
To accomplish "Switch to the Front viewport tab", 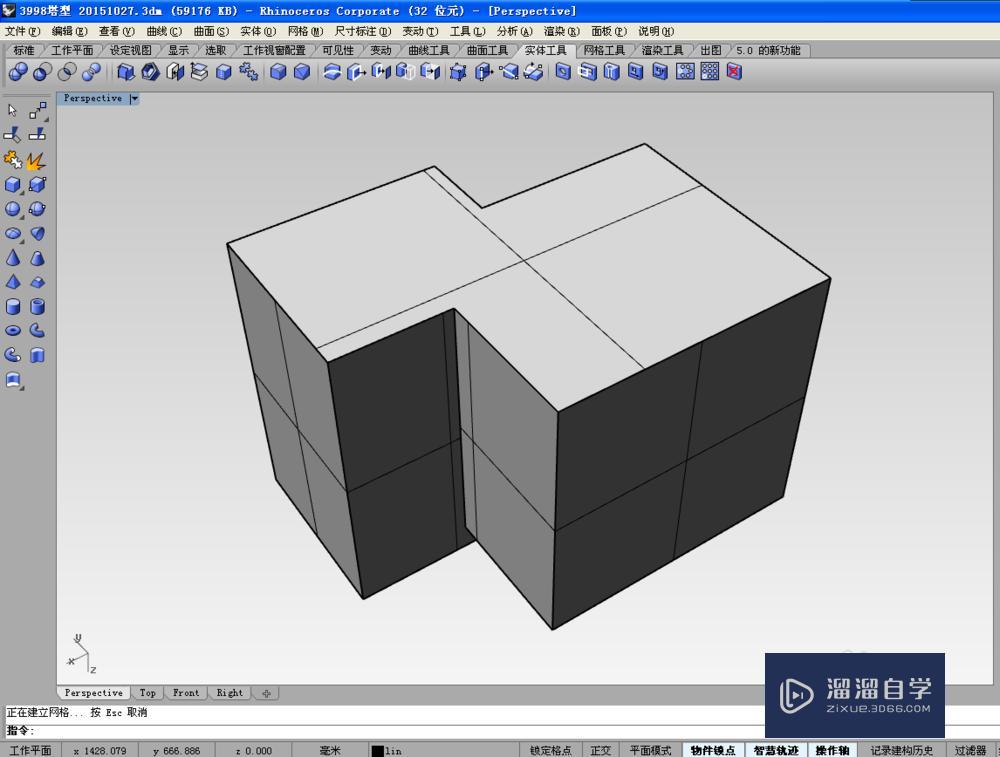I will point(186,693).
